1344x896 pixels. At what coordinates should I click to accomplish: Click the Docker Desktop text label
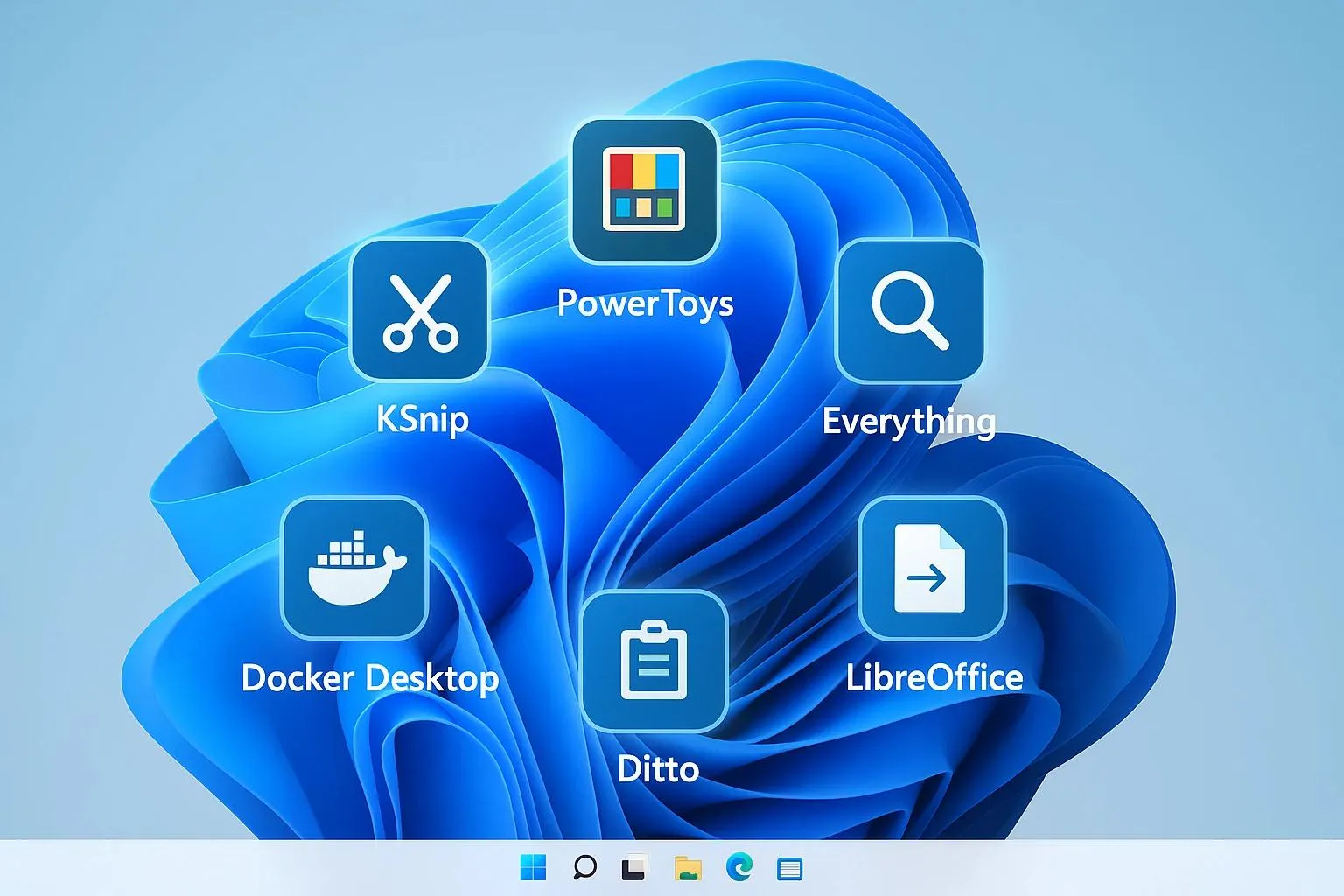tap(370, 678)
